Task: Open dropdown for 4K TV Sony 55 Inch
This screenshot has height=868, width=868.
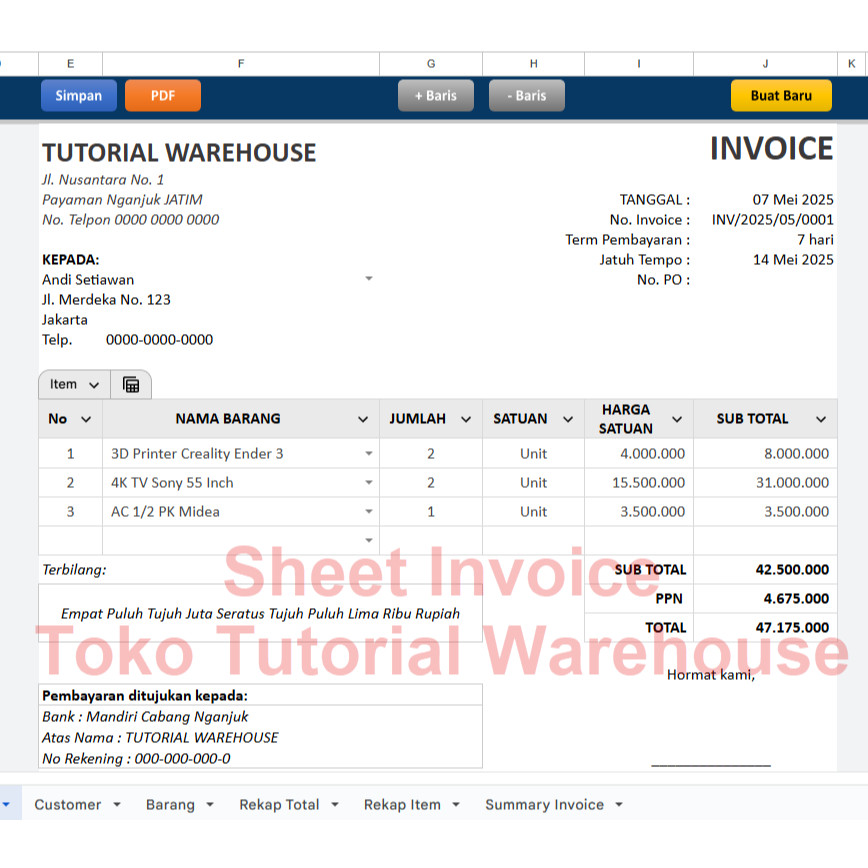Action: (369, 482)
